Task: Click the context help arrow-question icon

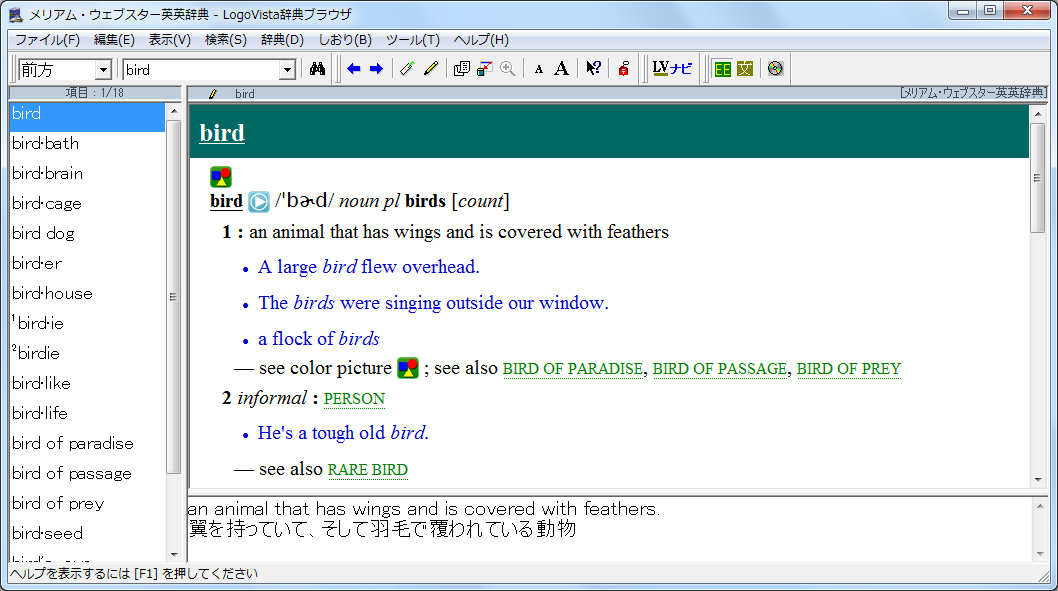Action: (593, 69)
